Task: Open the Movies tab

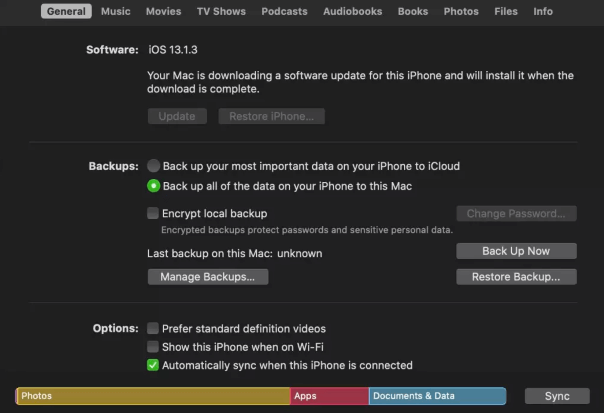Action: click(163, 11)
